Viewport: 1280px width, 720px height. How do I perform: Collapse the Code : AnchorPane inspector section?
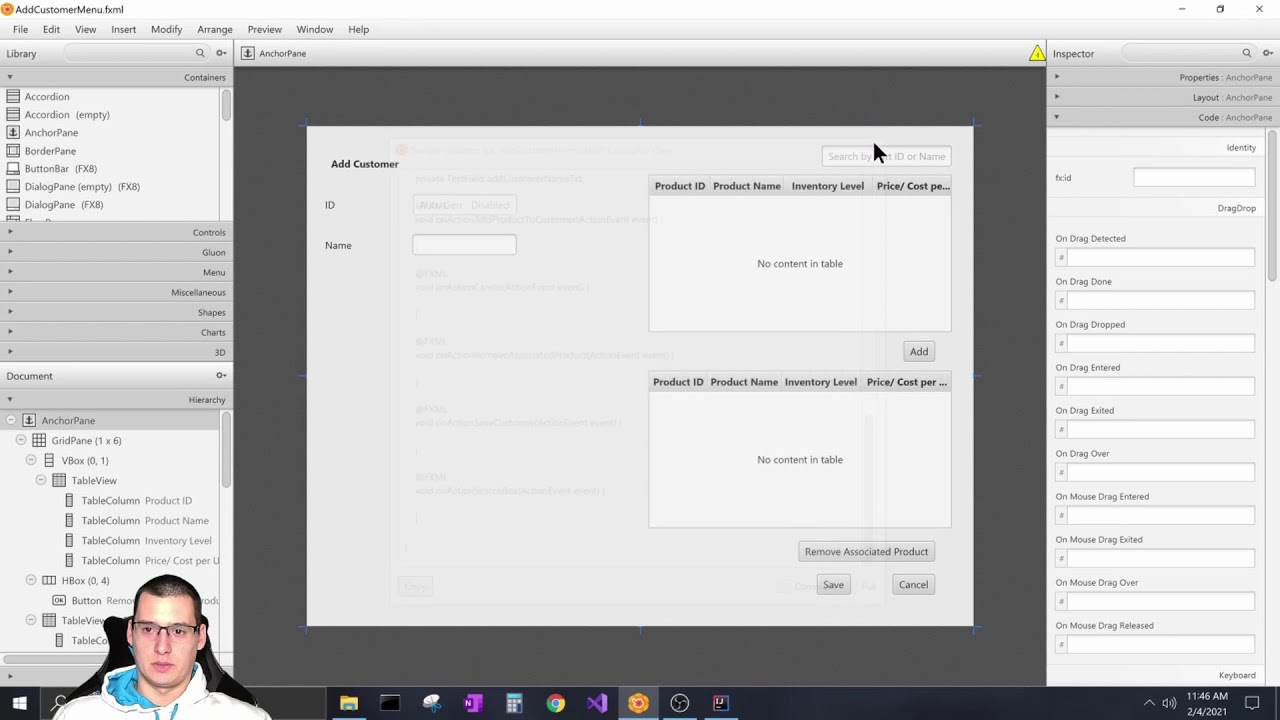tap(1163, 117)
